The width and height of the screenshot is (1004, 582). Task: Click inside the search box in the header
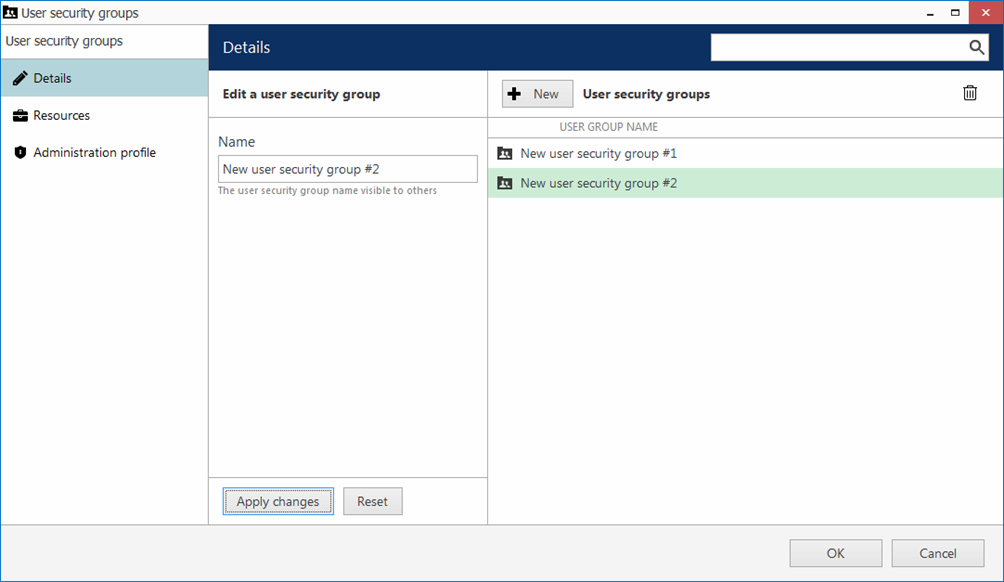[838, 47]
